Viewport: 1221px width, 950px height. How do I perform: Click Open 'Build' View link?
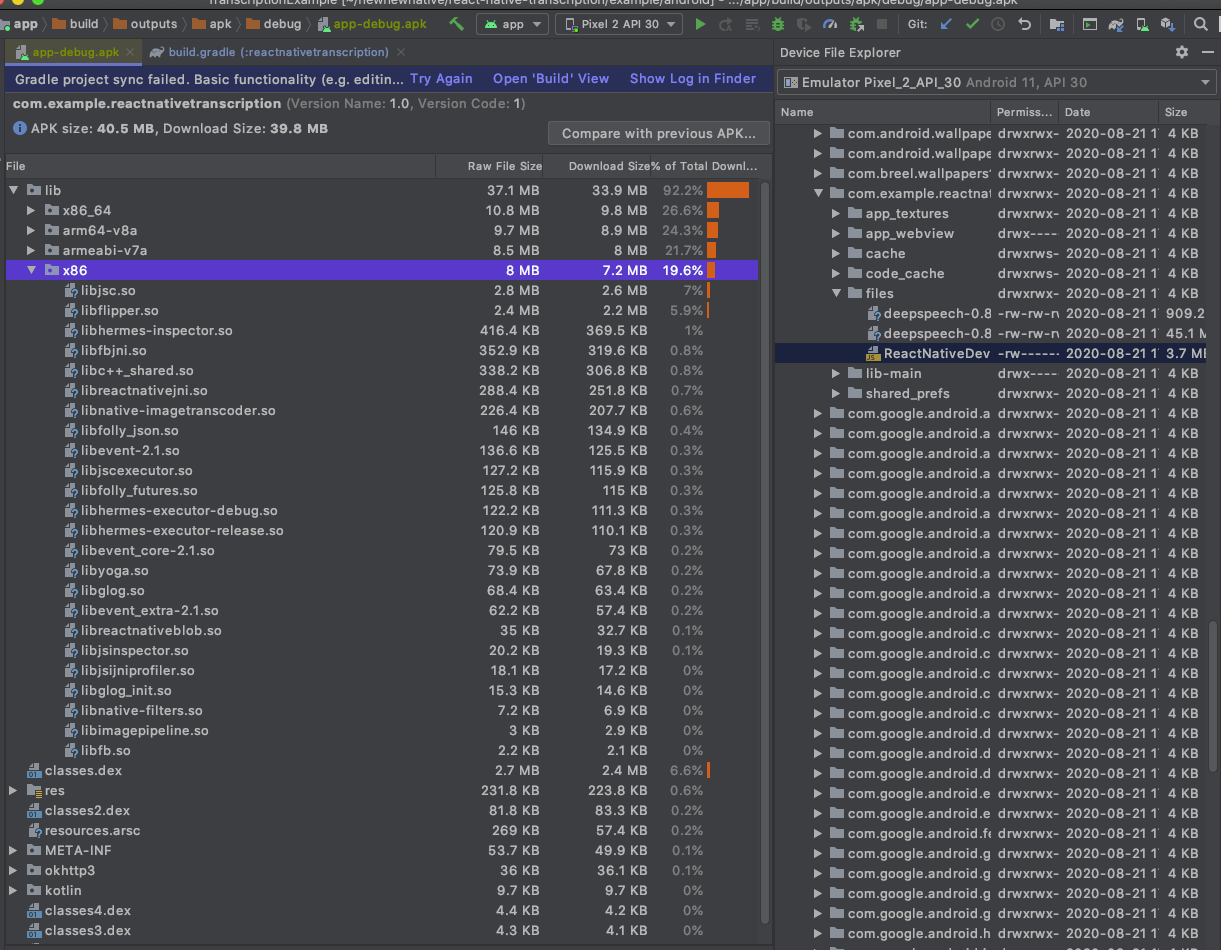551,79
